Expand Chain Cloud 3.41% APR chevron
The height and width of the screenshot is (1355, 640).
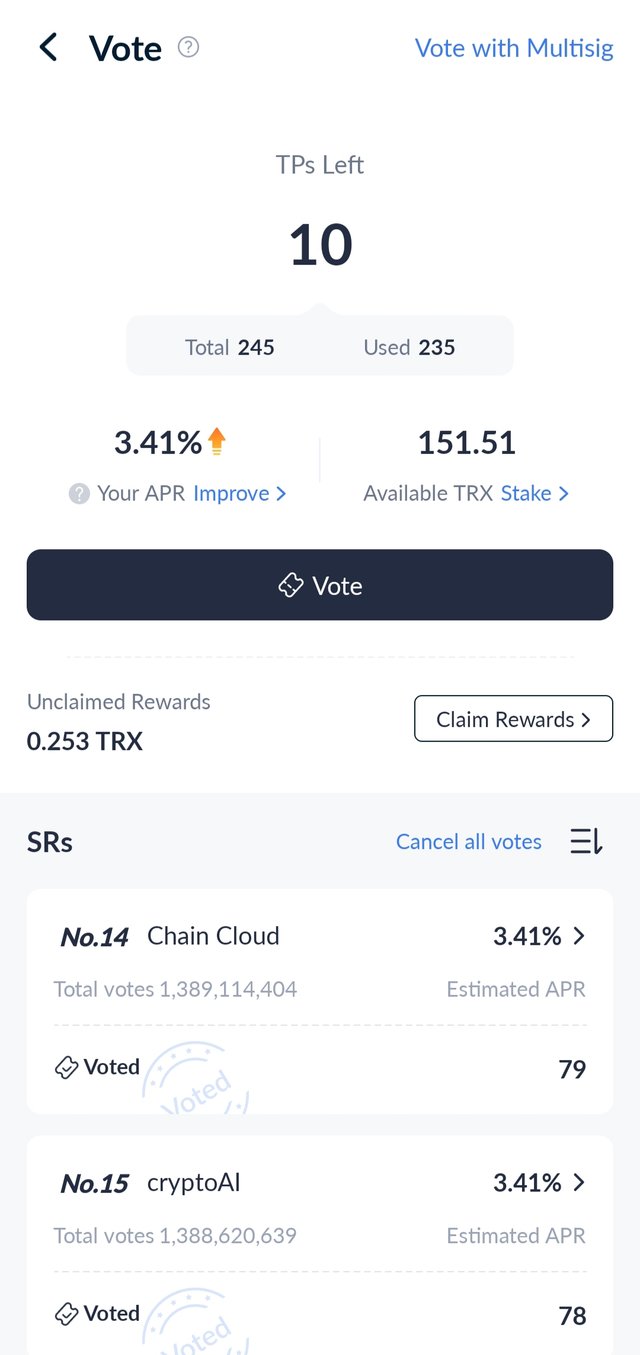point(579,936)
